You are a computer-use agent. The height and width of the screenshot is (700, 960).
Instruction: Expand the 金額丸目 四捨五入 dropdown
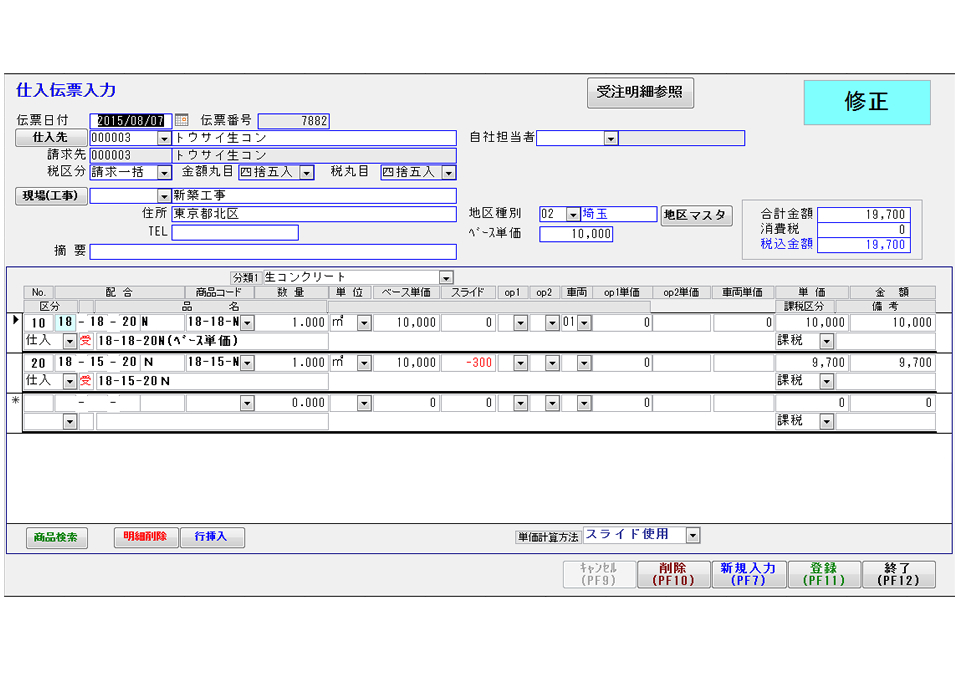(307, 173)
